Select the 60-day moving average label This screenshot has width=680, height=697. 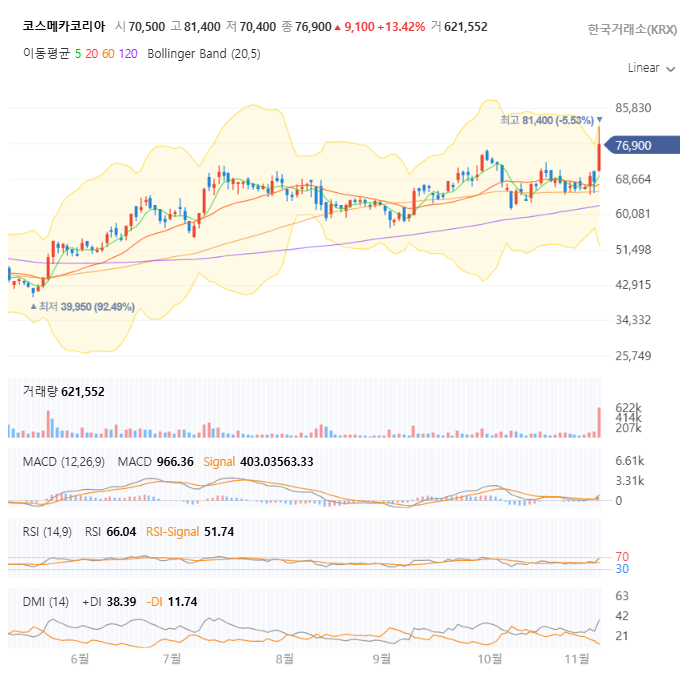108,54
